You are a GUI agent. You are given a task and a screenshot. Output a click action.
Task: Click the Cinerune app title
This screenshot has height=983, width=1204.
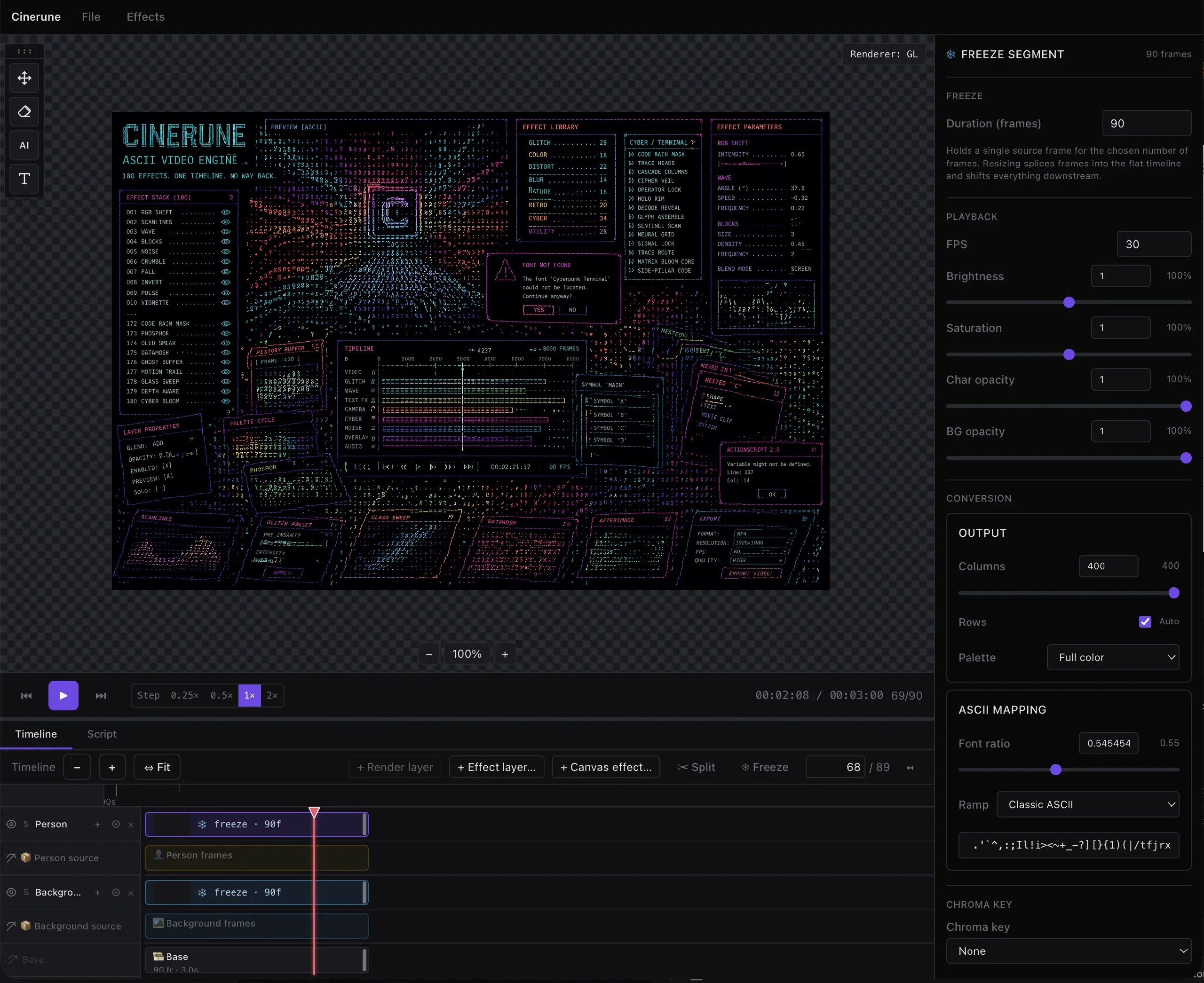pos(36,17)
